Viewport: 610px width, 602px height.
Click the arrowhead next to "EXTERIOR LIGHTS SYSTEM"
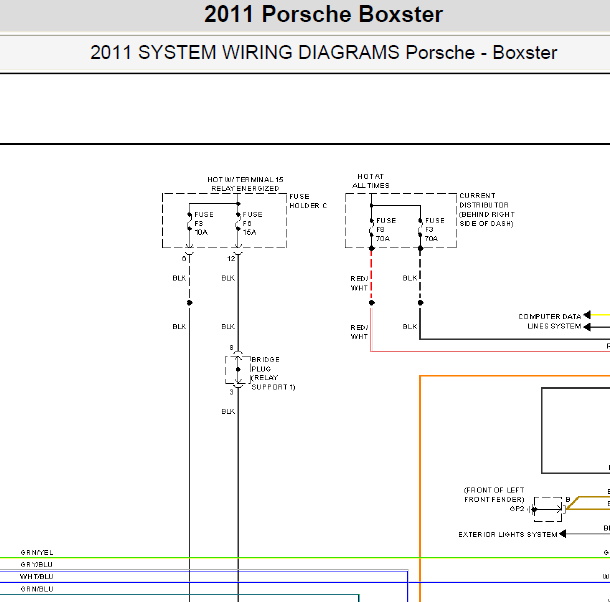click(x=562, y=534)
